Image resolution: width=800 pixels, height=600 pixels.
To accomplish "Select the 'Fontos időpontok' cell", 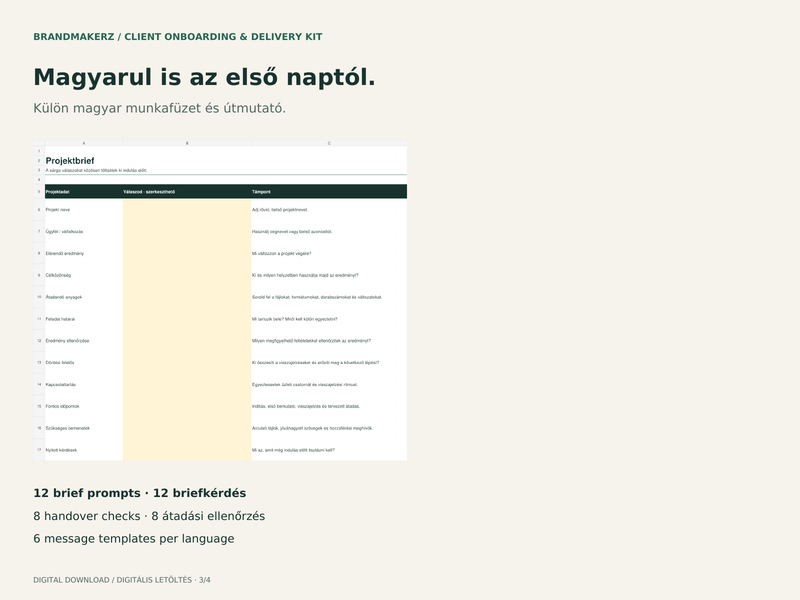I will (84, 407).
